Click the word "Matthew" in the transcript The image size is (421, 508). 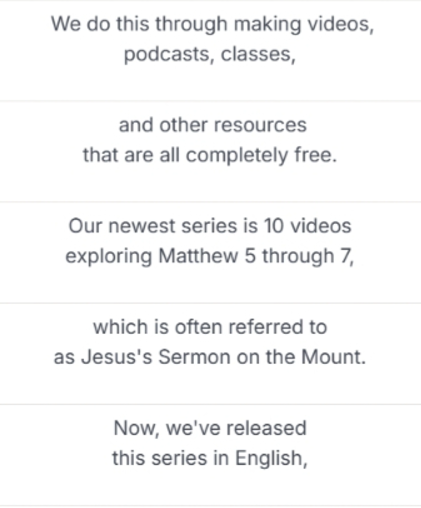point(198,256)
